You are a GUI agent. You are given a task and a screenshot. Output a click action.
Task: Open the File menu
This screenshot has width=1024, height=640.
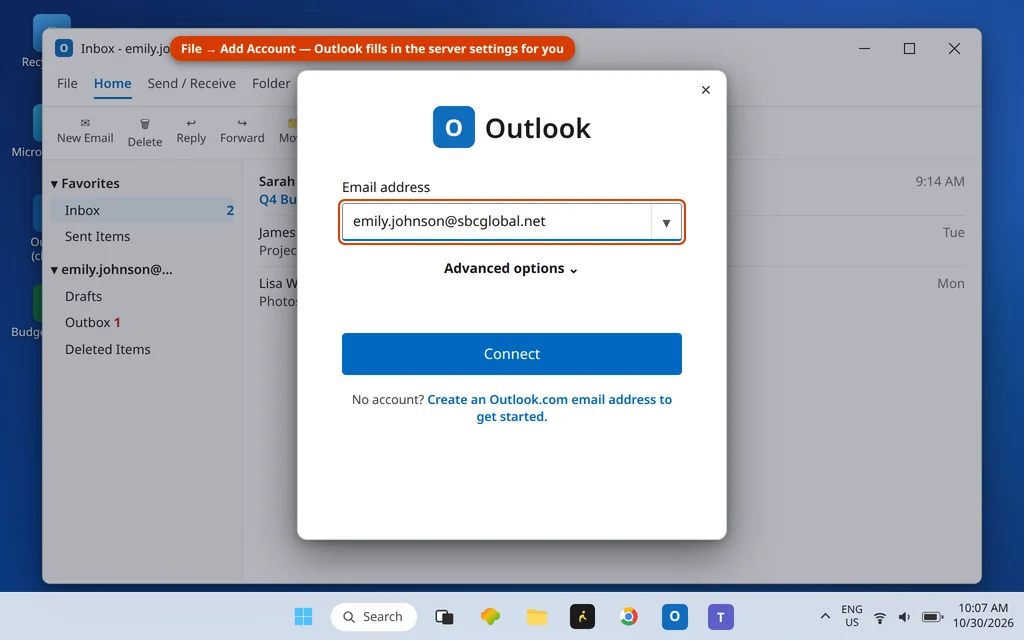[x=67, y=84]
